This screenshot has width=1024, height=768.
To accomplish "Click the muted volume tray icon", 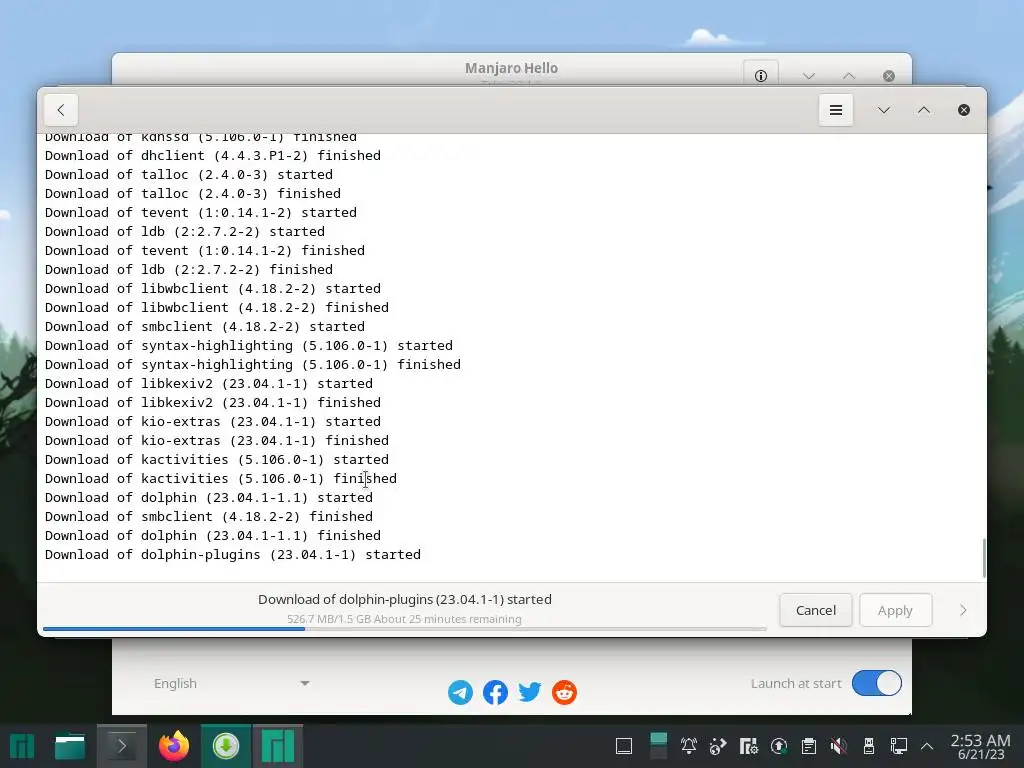I will (839, 746).
